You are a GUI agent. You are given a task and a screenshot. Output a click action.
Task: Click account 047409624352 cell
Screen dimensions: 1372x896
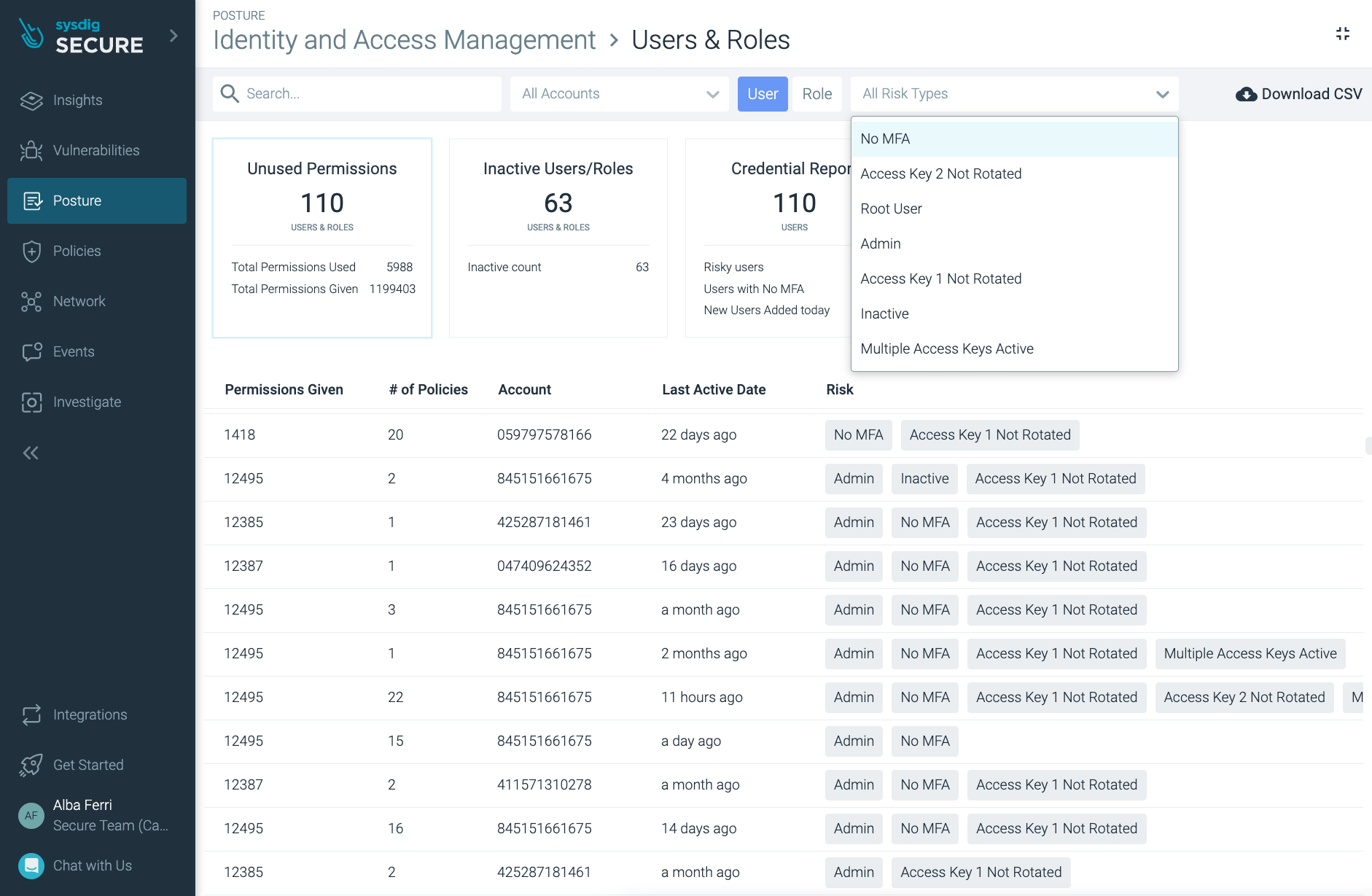544,566
